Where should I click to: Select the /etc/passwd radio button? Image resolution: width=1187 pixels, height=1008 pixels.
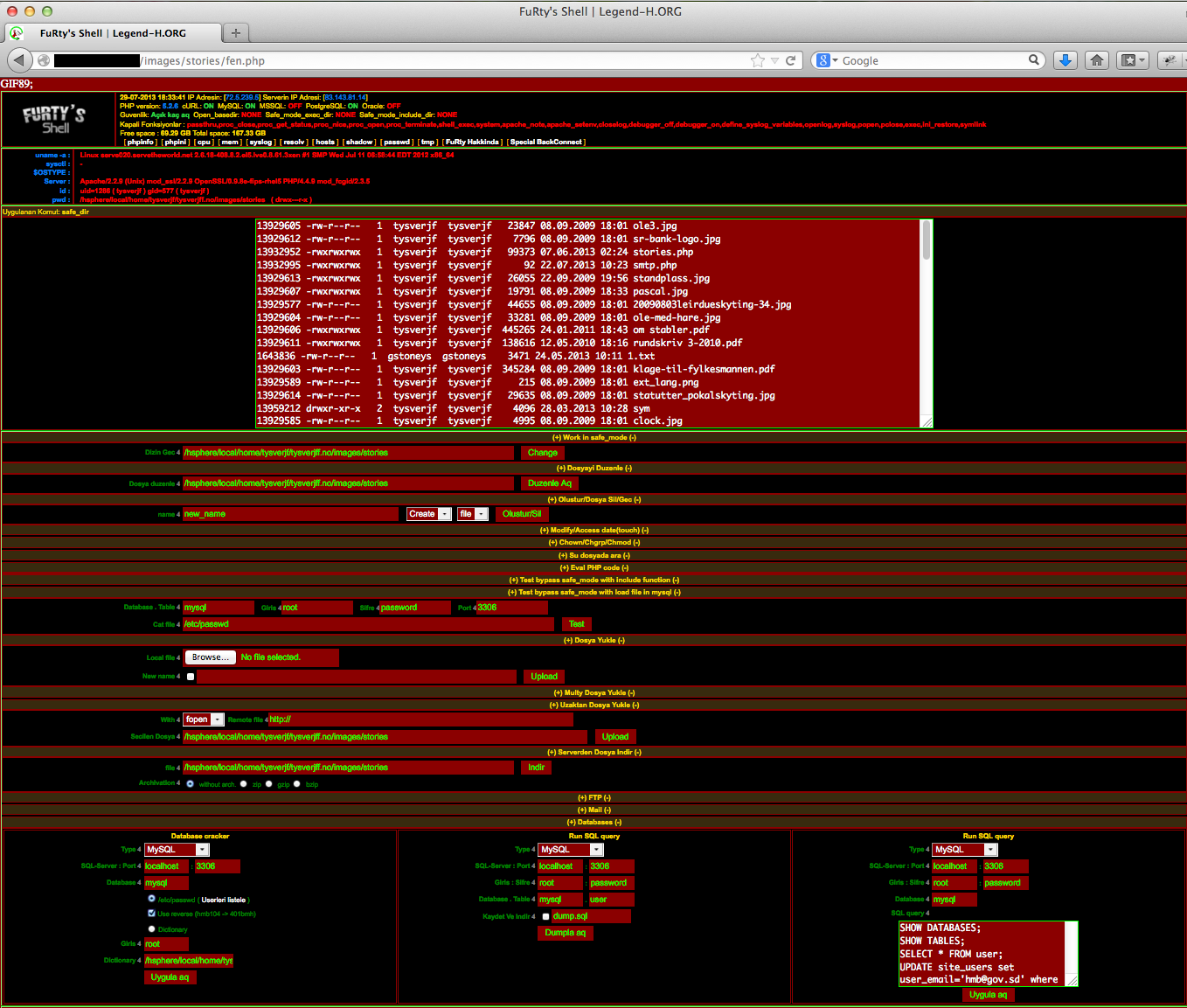pyautogui.click(x=152, y=899)
